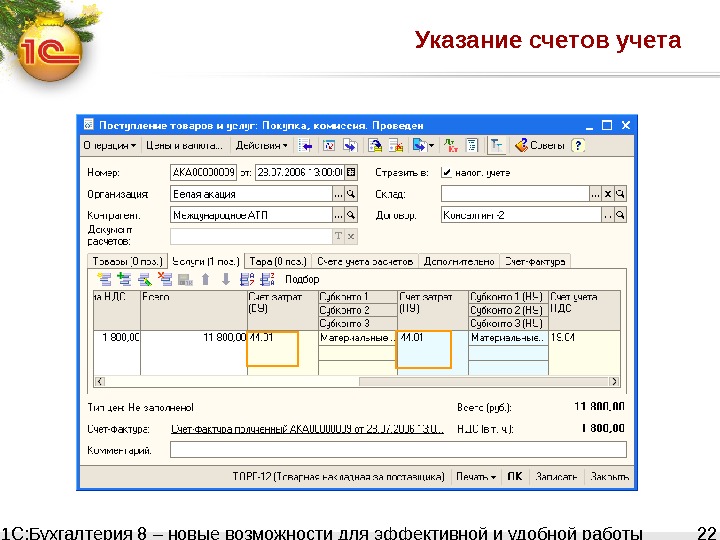Open the Договор selection ellipsis button
The image size is (720, 540).
[x=608, y=215]
